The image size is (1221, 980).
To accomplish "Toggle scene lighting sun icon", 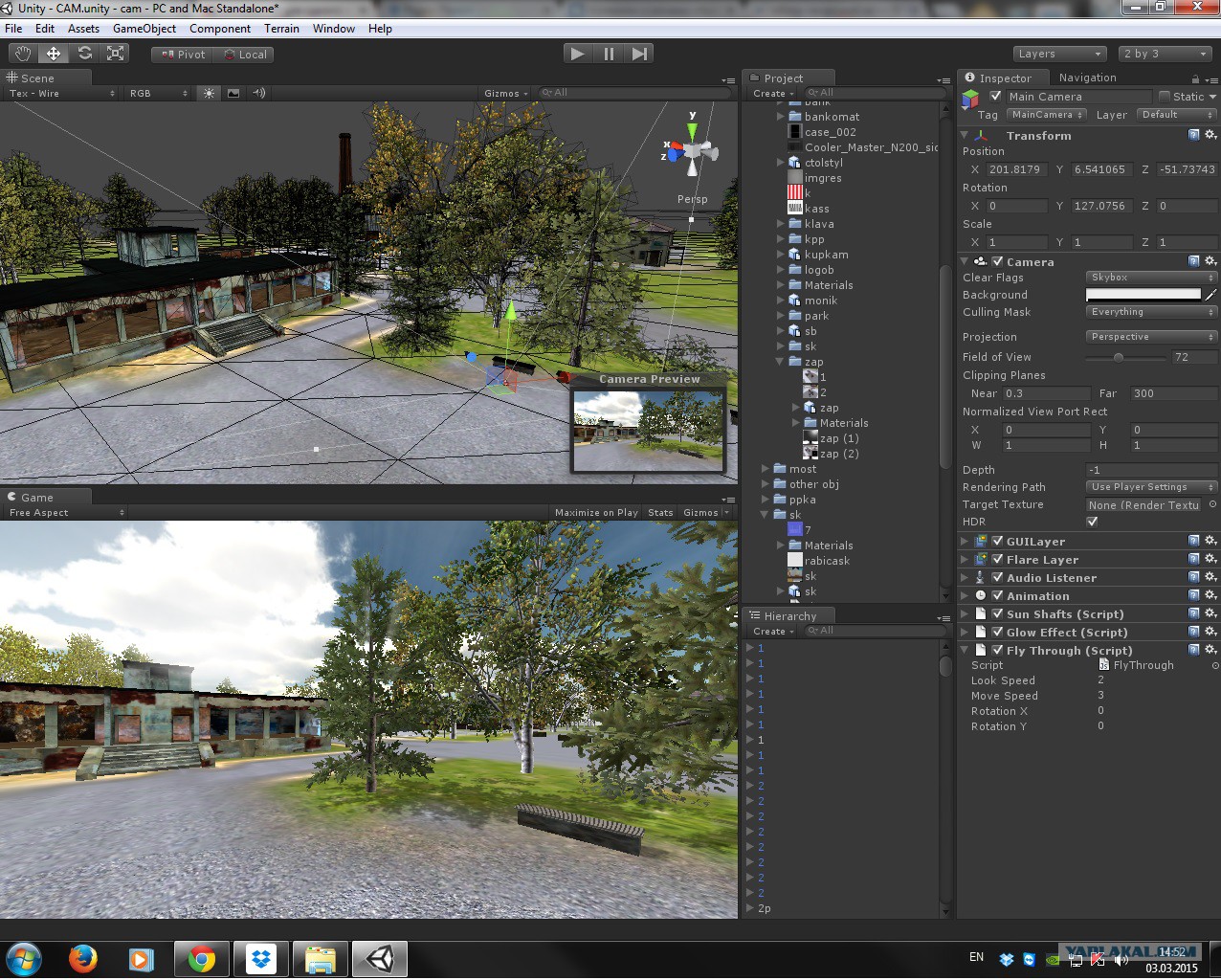I will [209, 93].
